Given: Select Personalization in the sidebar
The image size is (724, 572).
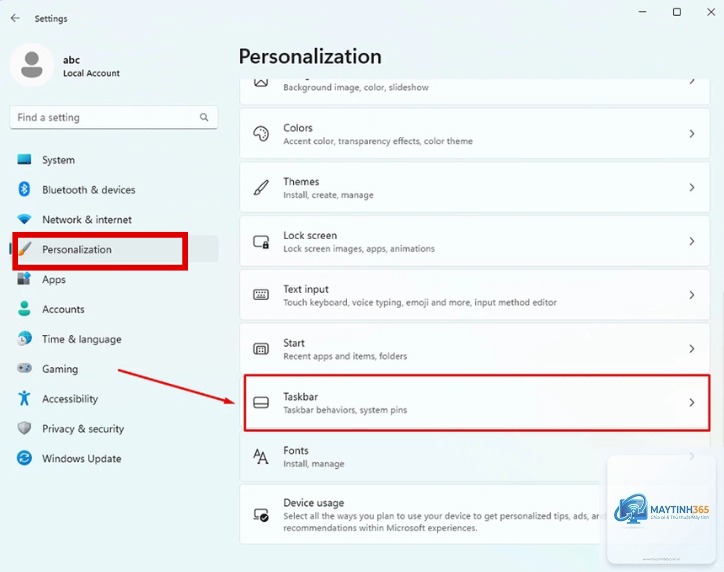Looking at the screenshot, I should point(114,249).
